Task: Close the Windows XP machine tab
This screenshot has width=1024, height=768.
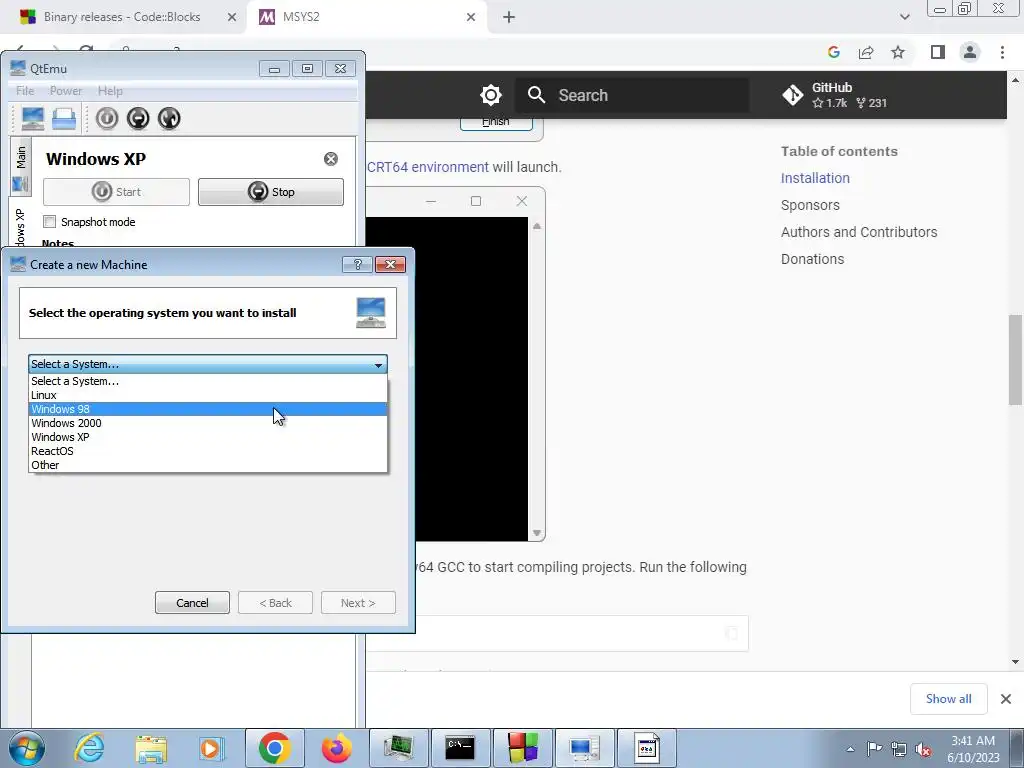Action: click(x=331, y=159)
